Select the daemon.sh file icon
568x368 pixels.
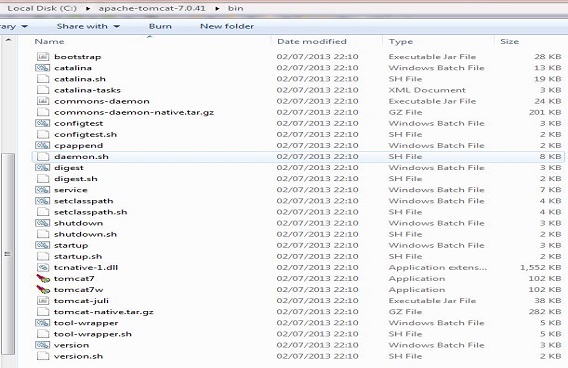click(x=43, y=156)
